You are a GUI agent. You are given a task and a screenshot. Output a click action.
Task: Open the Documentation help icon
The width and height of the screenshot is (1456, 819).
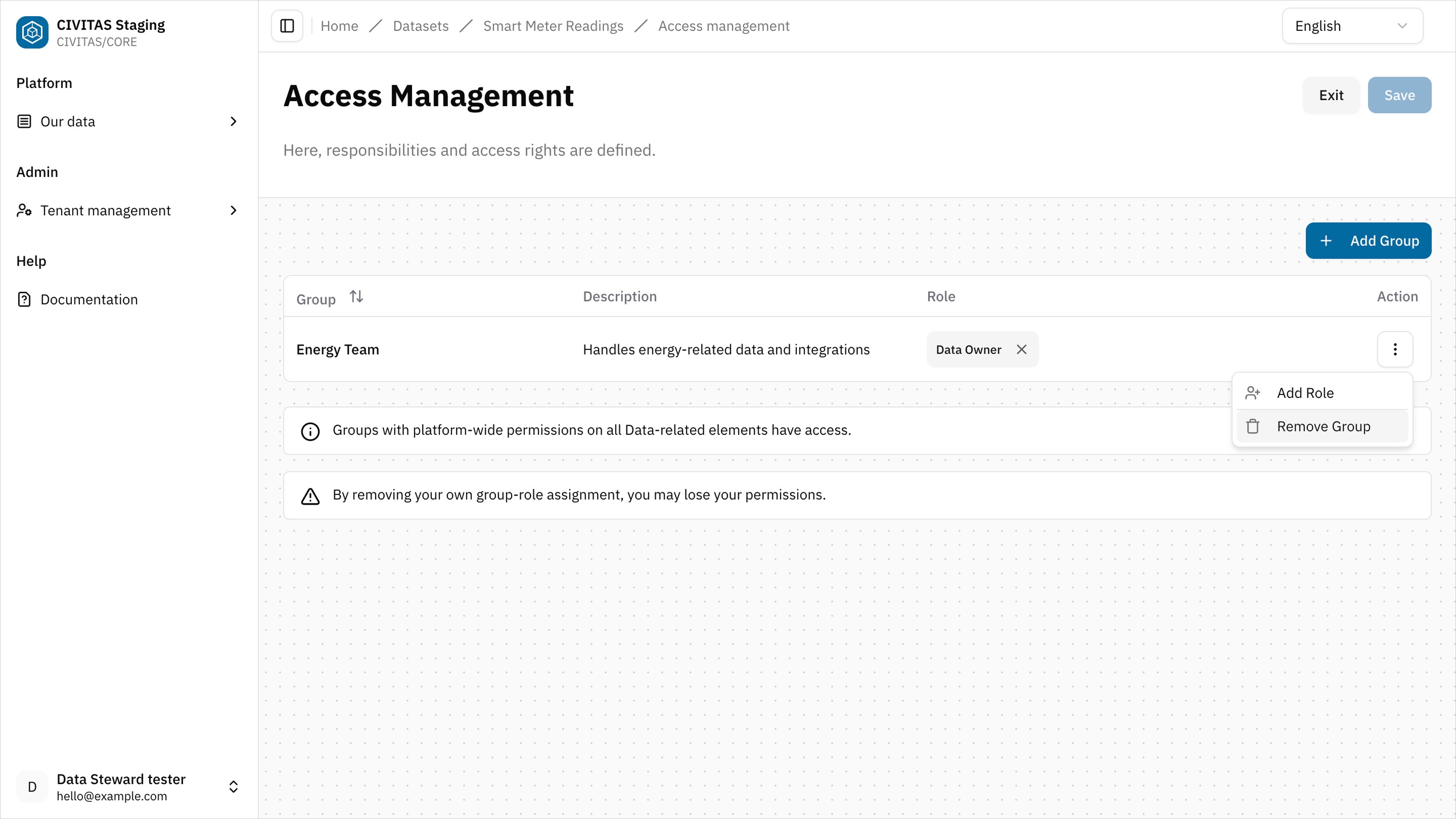click(x=24, y=299)
